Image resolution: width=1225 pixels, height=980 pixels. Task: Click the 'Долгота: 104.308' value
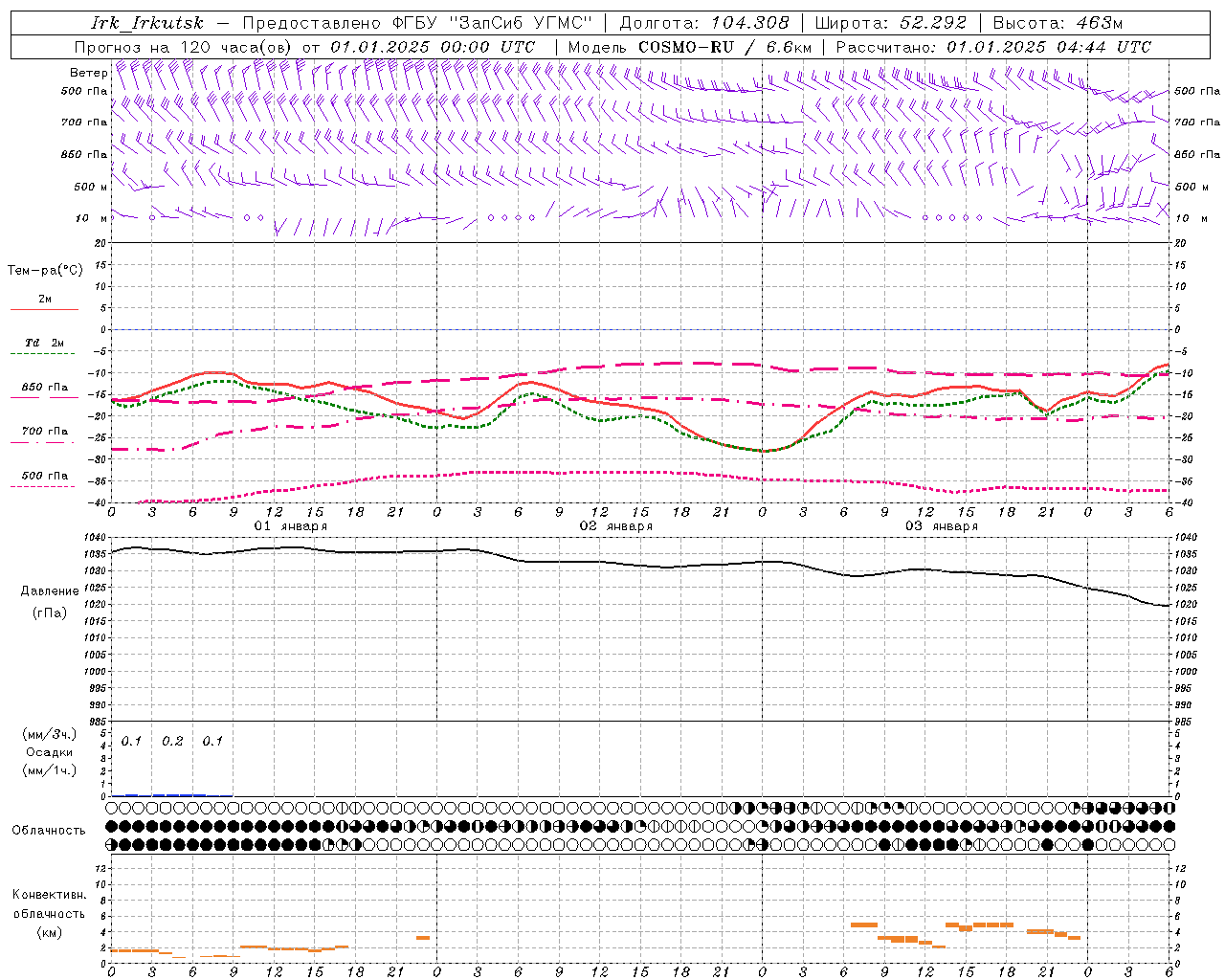tap(704, 23)
